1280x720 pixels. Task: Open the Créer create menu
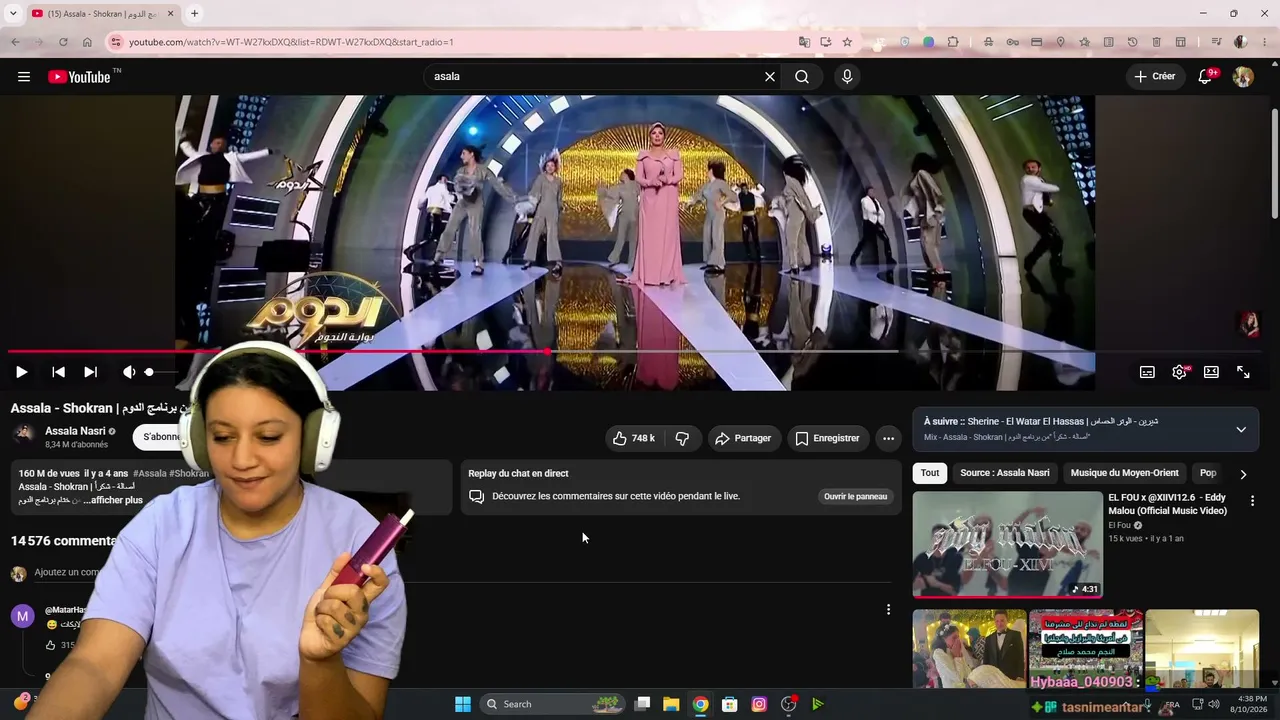(x=1155, y=77)
